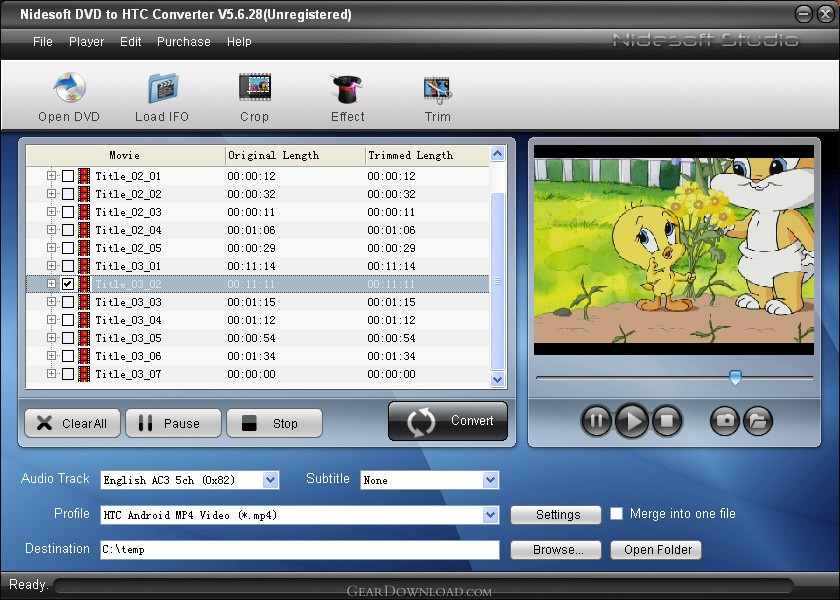Open the File menu
Screen dimensions: 840x600
click(x=43, y=42)
